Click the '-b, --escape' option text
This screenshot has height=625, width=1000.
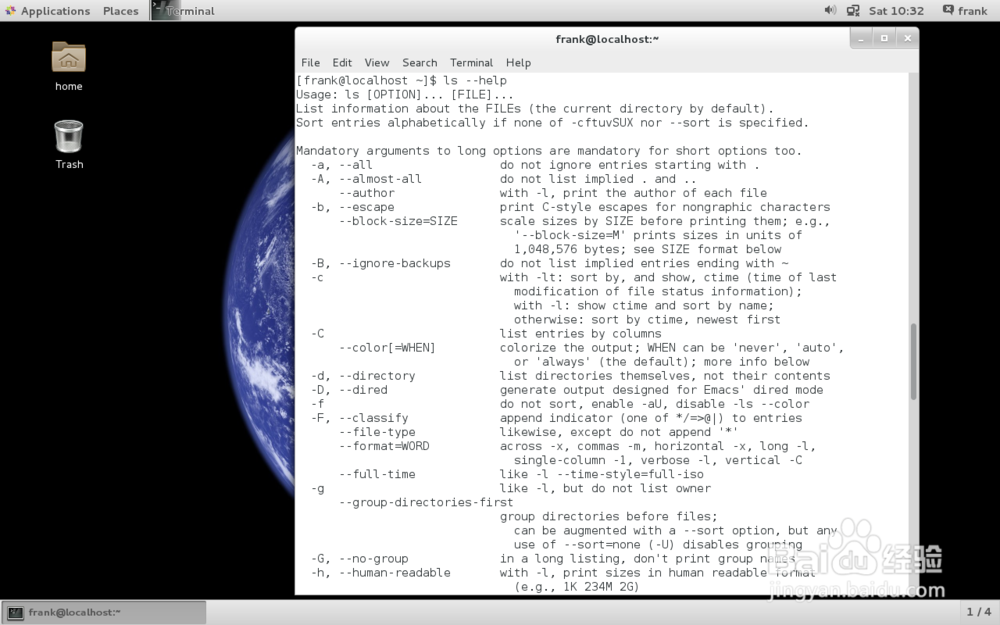(352, 207)
